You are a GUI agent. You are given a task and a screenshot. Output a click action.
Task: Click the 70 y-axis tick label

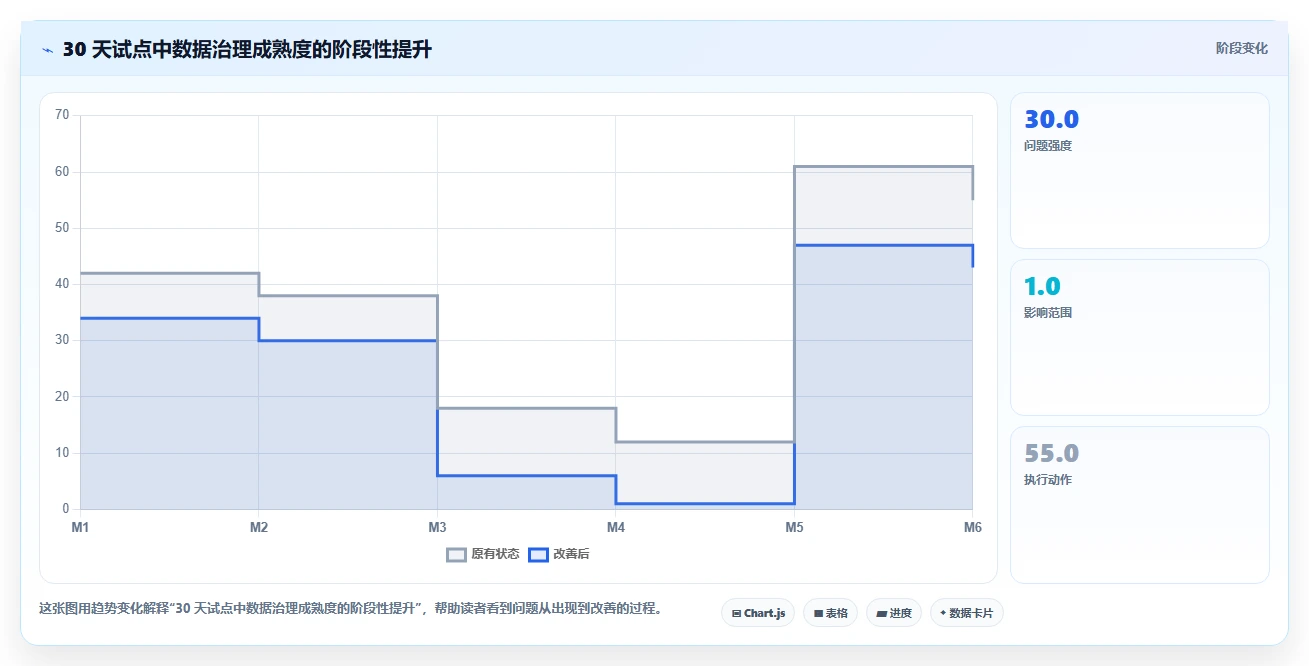[62, 115]
